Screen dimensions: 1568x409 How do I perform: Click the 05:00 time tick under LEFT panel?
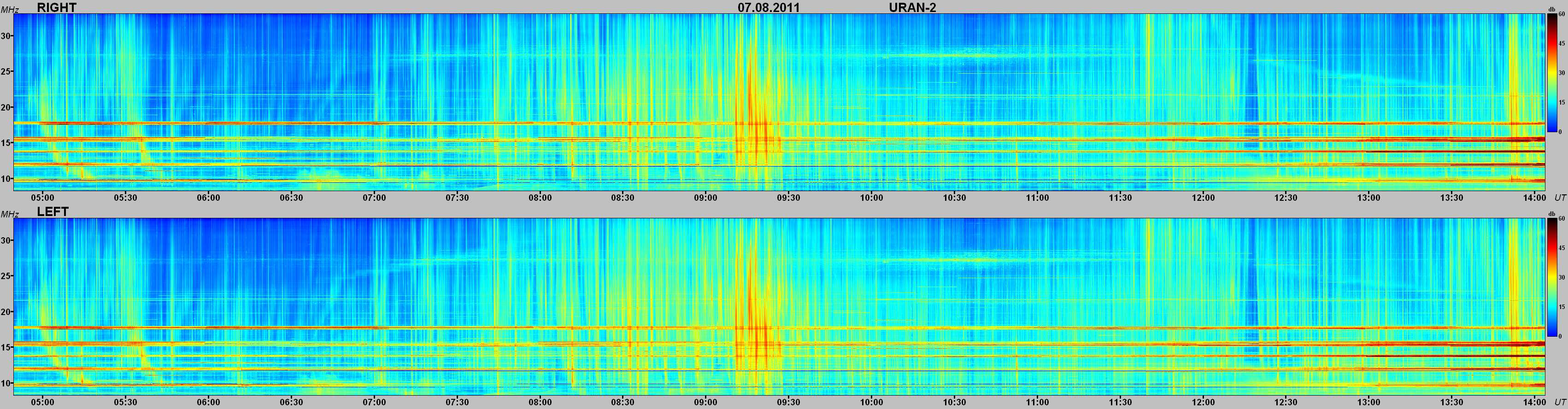point(42,402)
